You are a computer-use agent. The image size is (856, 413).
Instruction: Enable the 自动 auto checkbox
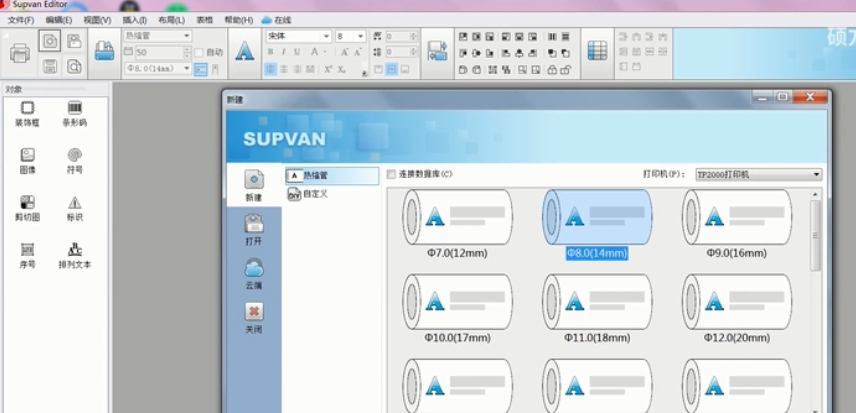coord(199,52)
